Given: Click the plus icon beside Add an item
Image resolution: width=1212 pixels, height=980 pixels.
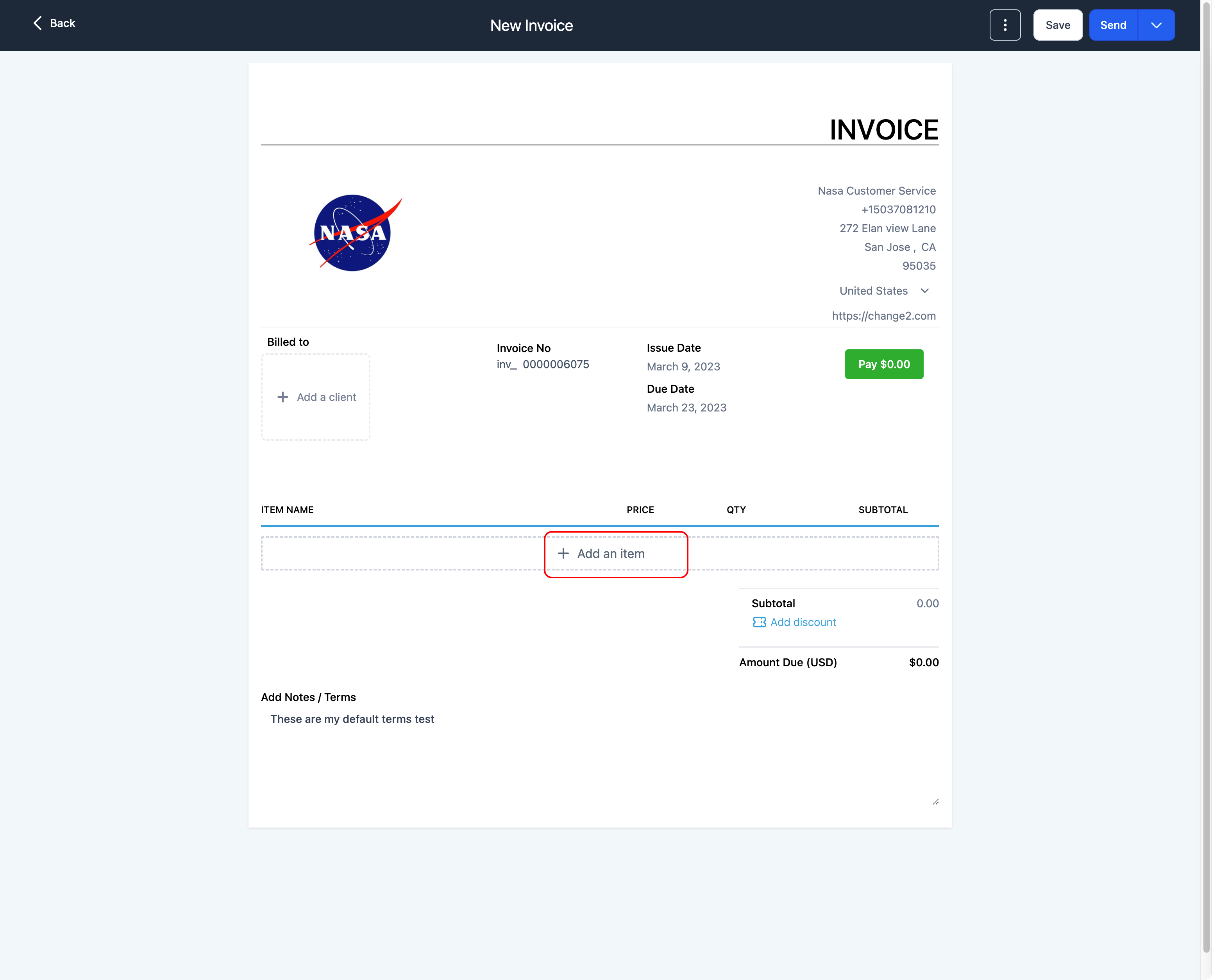Looking at the screenshot, I should [x=563, y=553].
